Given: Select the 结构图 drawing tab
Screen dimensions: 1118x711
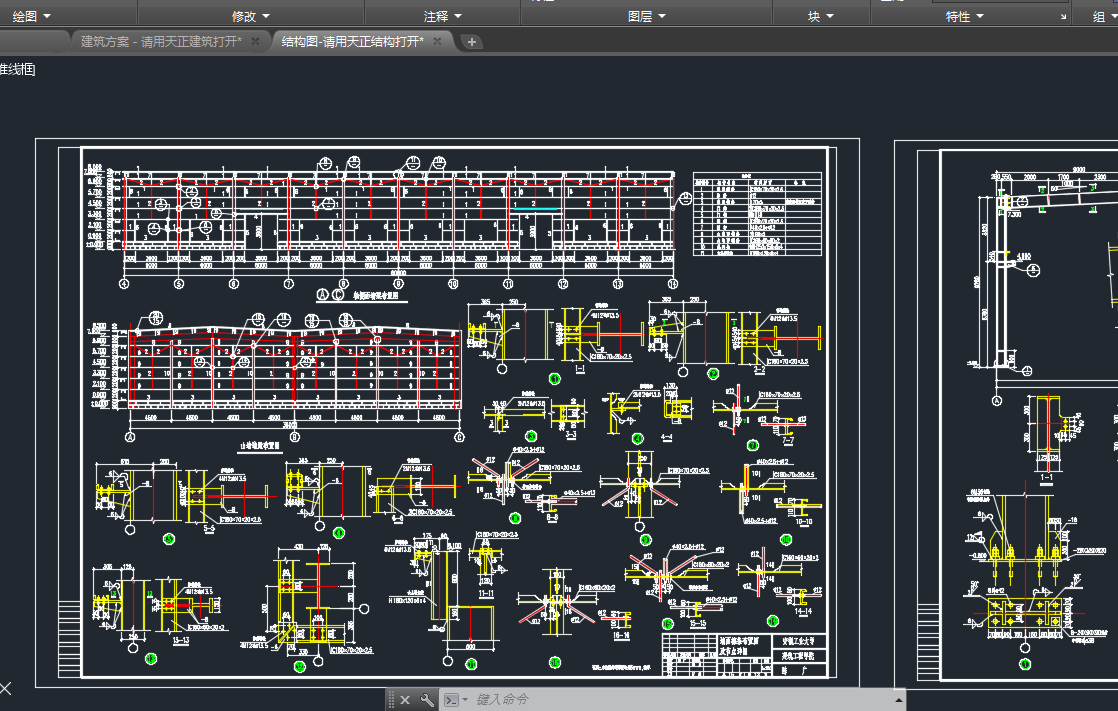Looking at the screenshot, I should coord(352,41).
